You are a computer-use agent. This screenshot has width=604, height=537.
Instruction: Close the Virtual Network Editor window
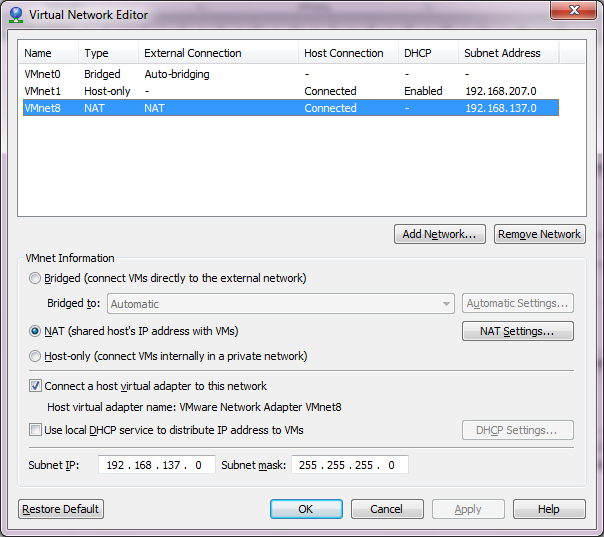pos(574,10)
